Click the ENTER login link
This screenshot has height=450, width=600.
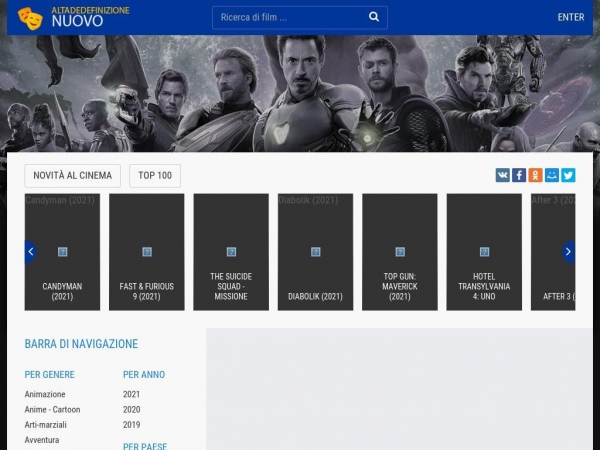coord(571,17)
